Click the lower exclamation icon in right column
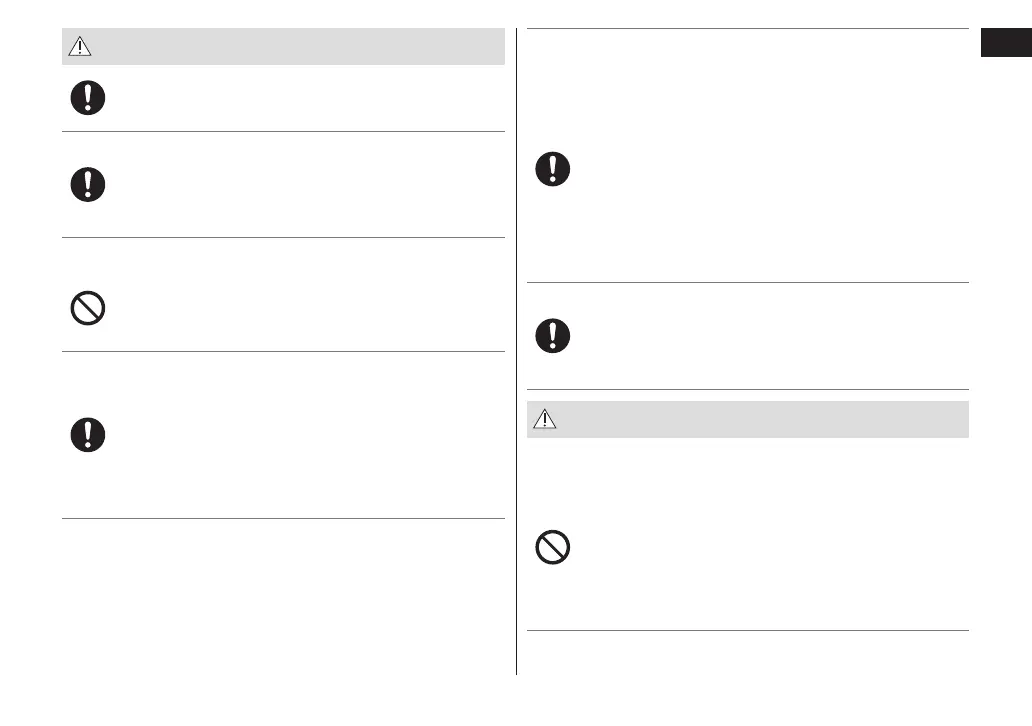Screen dimensions: 1032x726 coord(553,335)
